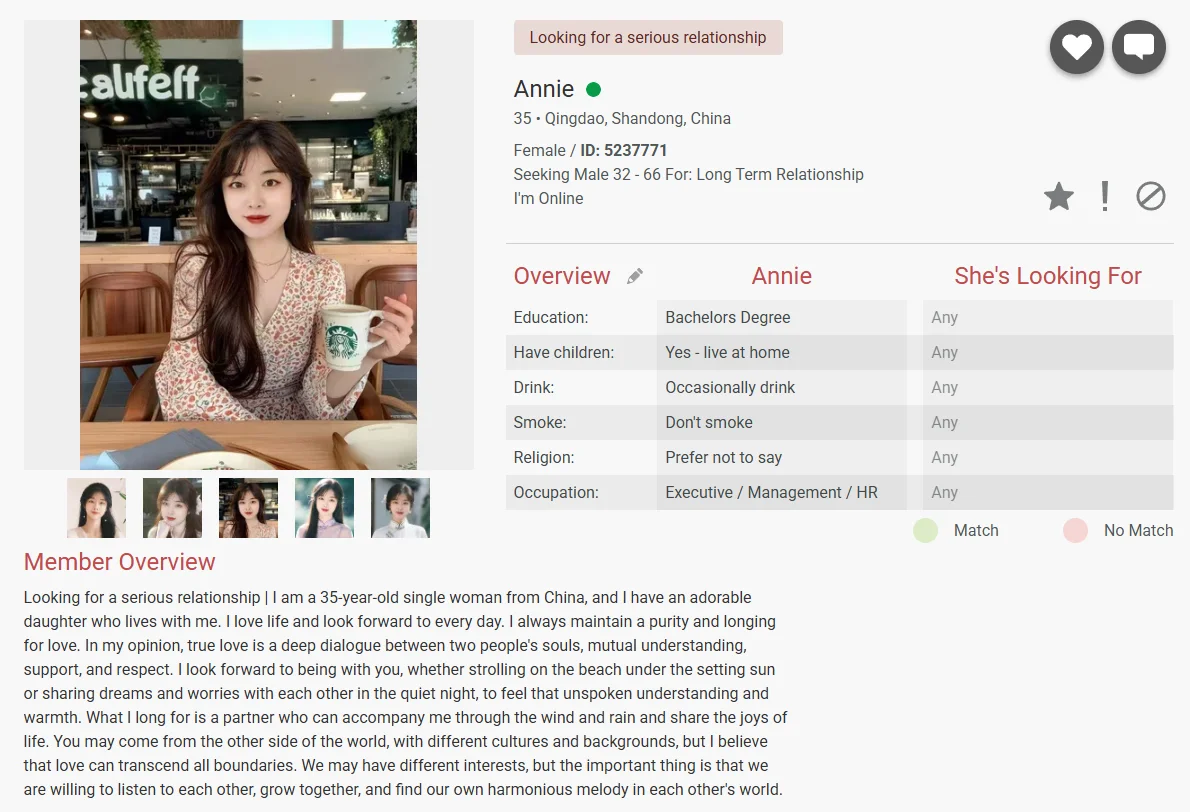The image size is (1190, 812).
Task: Click the green Match legend swatch
Action: [x=925, y=530]
